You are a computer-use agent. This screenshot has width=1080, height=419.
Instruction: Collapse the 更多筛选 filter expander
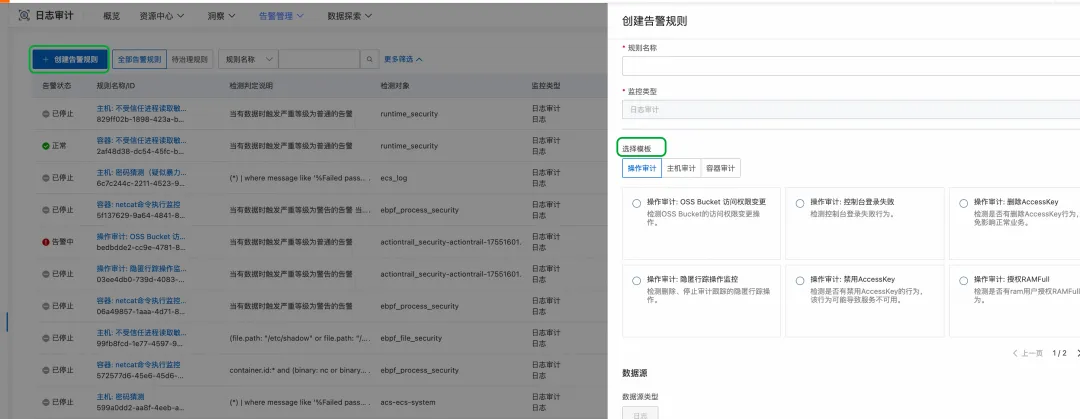pyautogui.click(x=404, y=59)
